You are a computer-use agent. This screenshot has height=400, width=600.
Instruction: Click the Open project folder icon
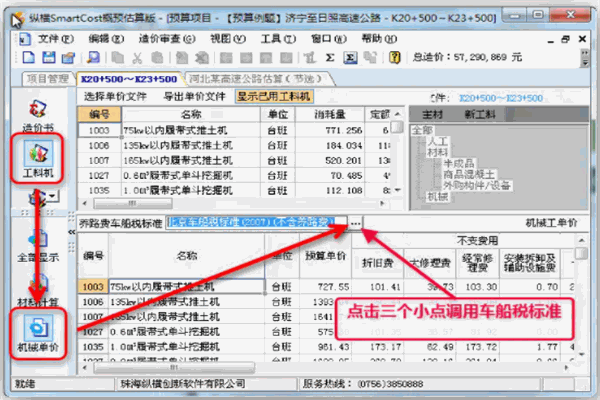(x=68, y=57)
